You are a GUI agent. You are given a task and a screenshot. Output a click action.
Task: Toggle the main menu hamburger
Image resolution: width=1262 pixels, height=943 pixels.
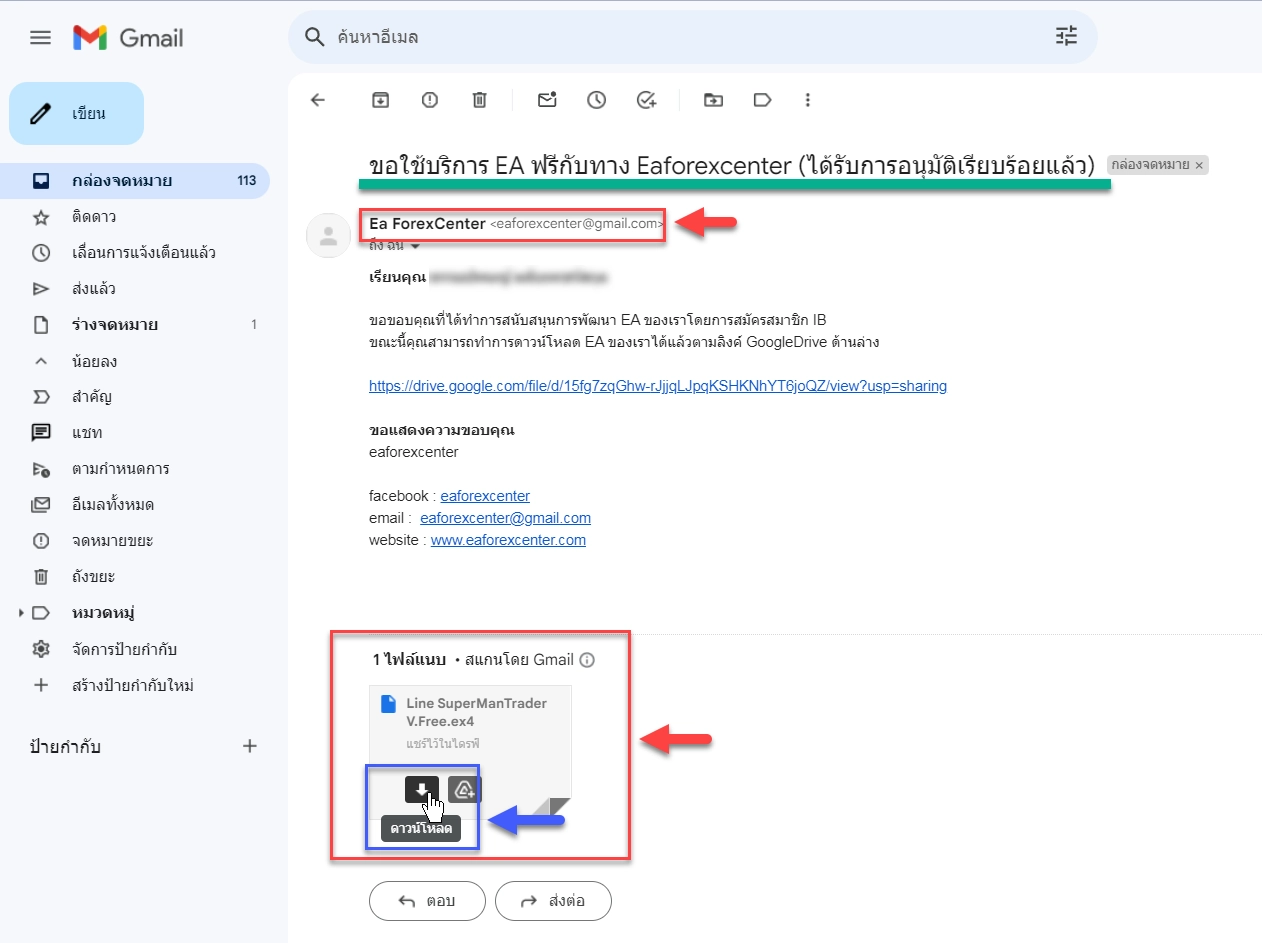click(x=40, y=38)
